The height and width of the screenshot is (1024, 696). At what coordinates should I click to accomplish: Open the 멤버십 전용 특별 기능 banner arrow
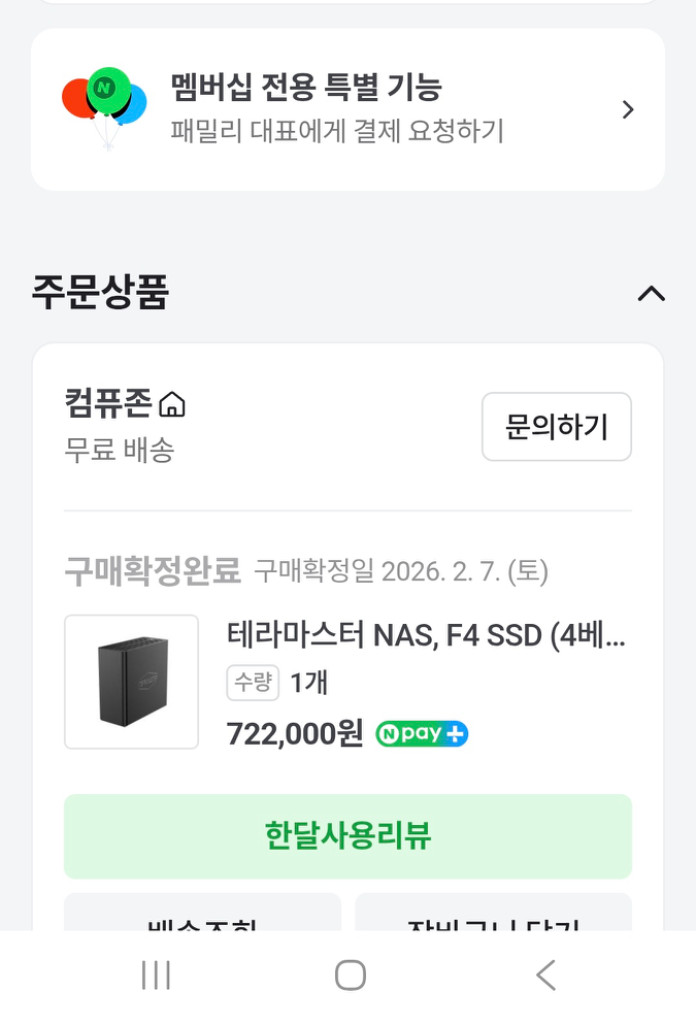point(628,110)
